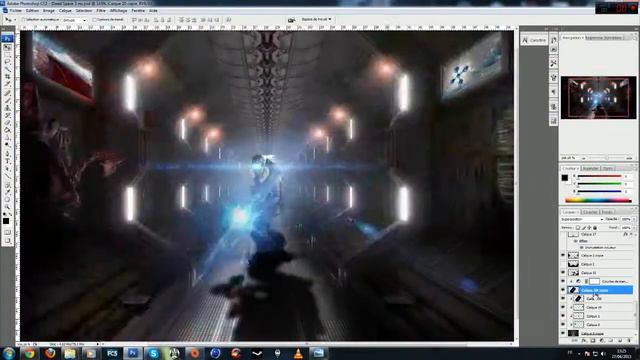Enable Sélection automatique checkbox
Viewport: 640px width, 360px height.
point(23,20)
